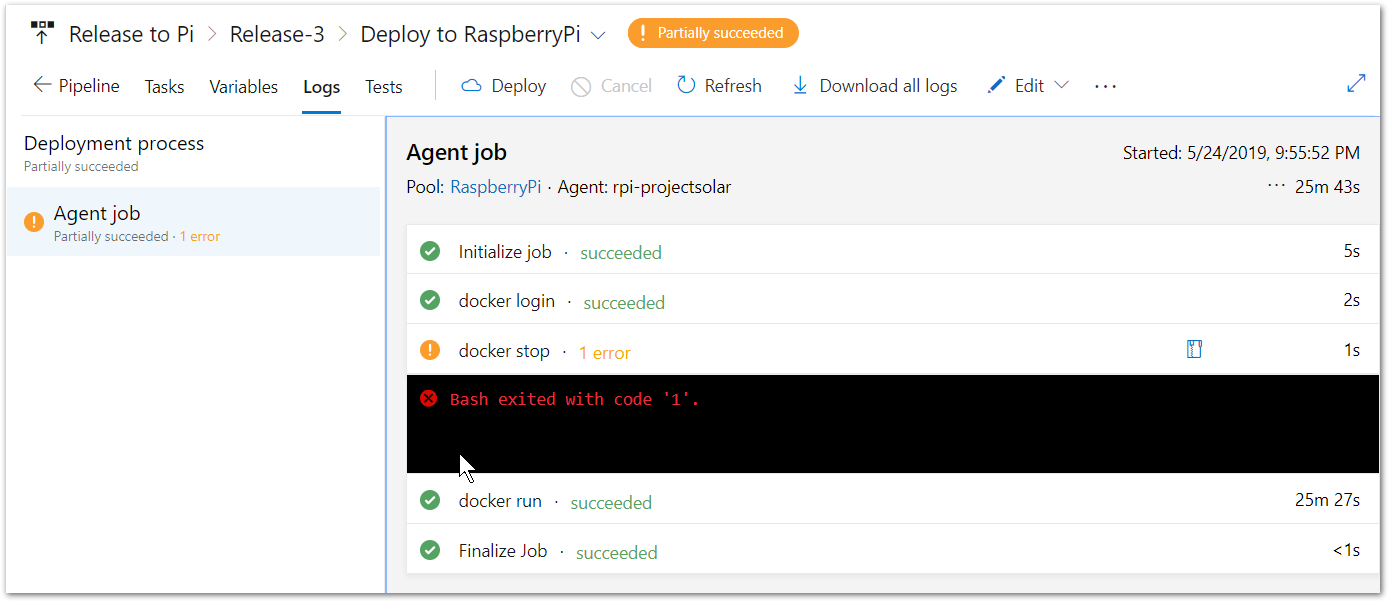Screen dimensions: 1389x602
Task: Click the green check icon for Initialize job
Action: pos(430,251)
